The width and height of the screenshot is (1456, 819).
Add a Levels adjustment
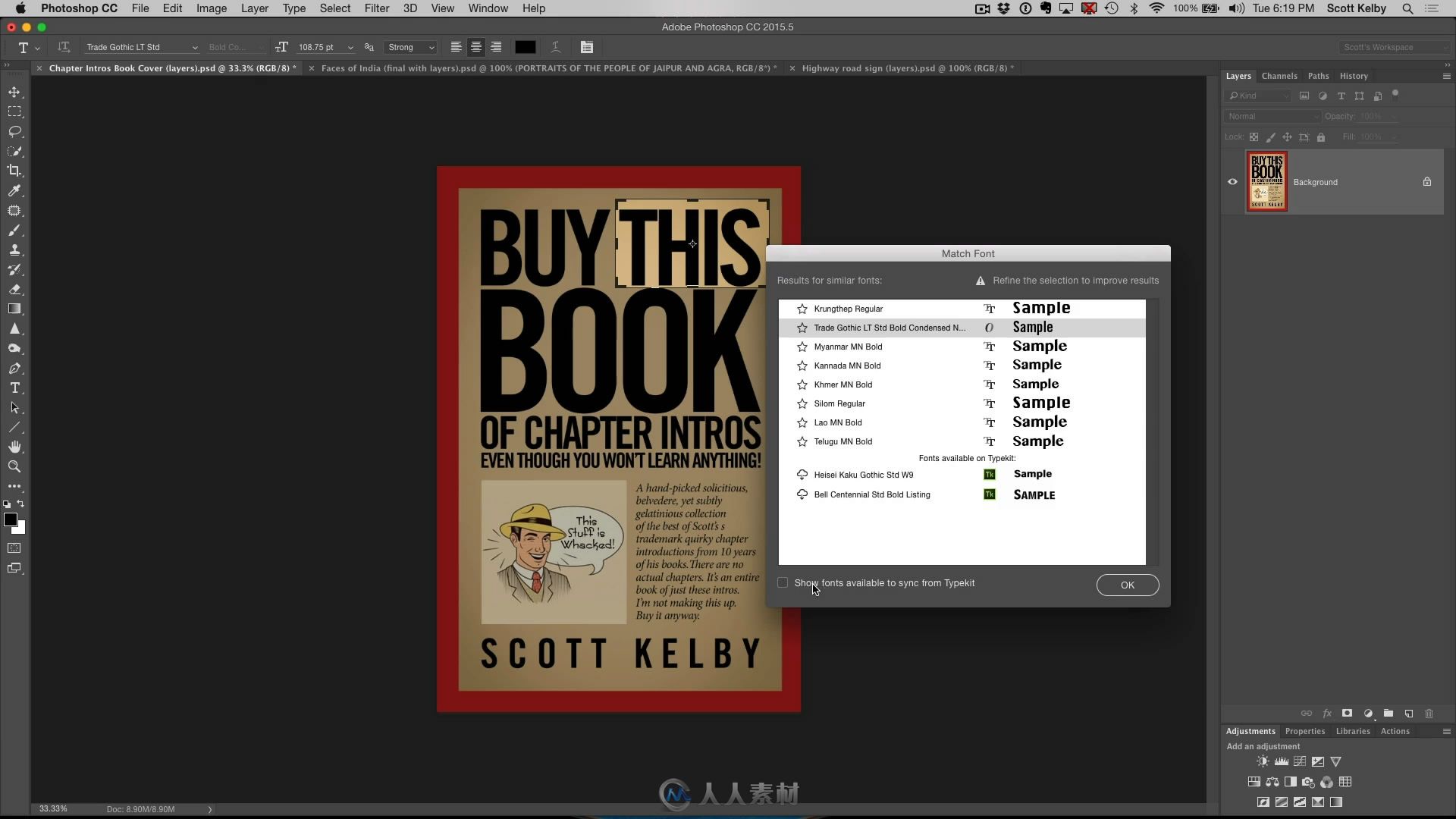pos(1281,761)
